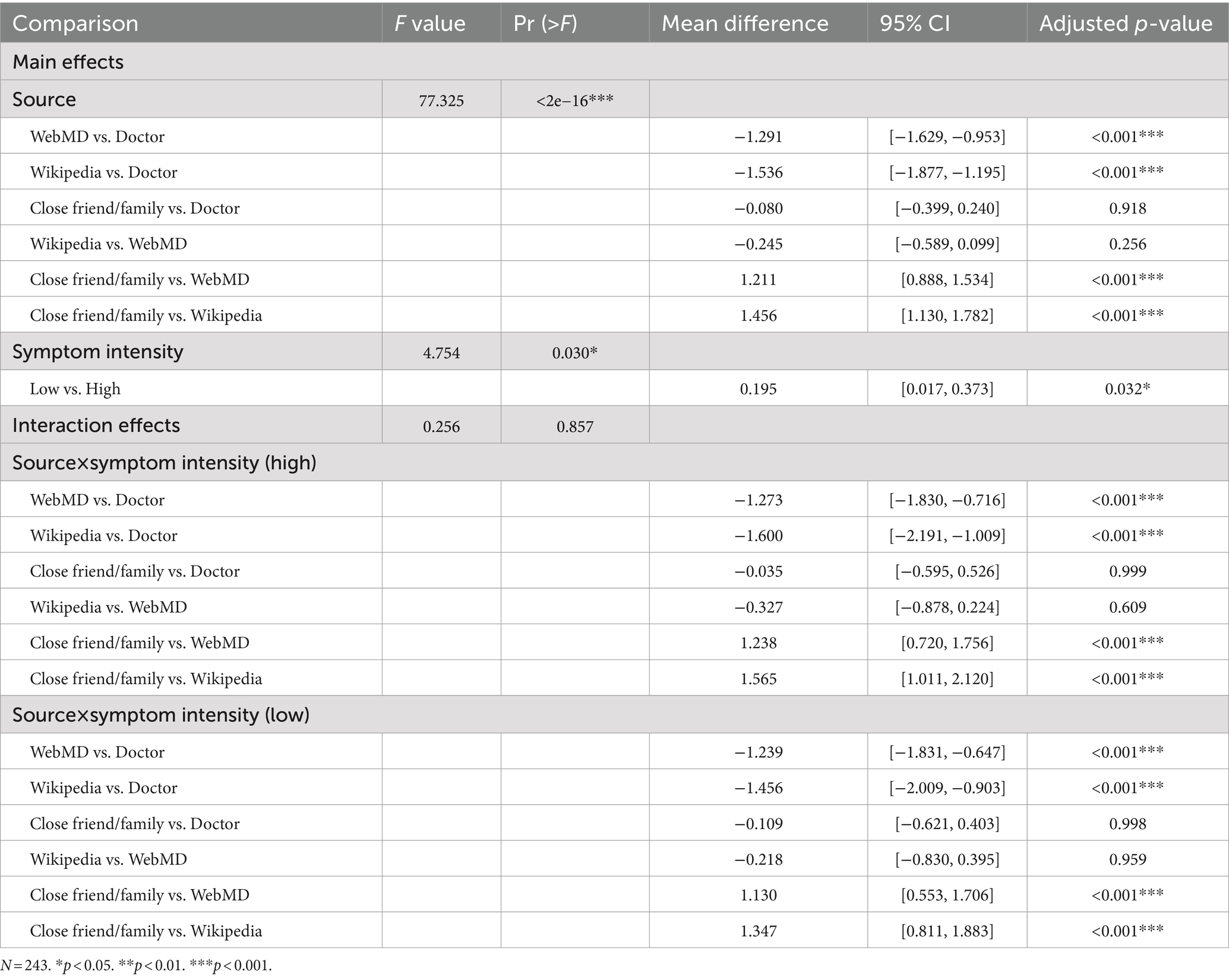Select the mean difference −1.536
1229x980 pixels.
759,173
